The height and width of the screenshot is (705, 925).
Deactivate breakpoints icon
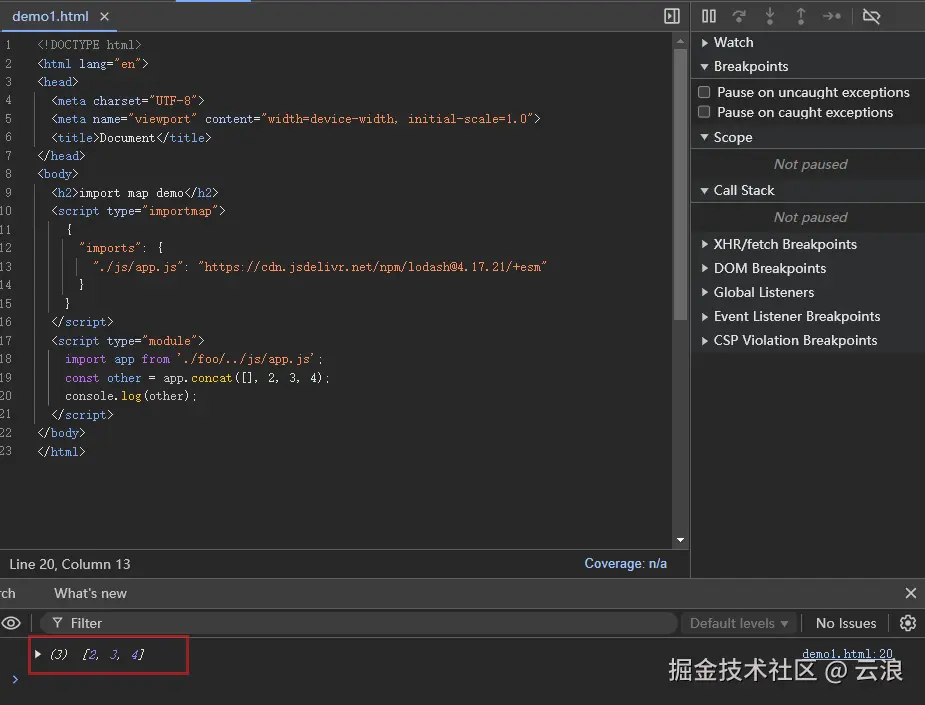(871, 16)
